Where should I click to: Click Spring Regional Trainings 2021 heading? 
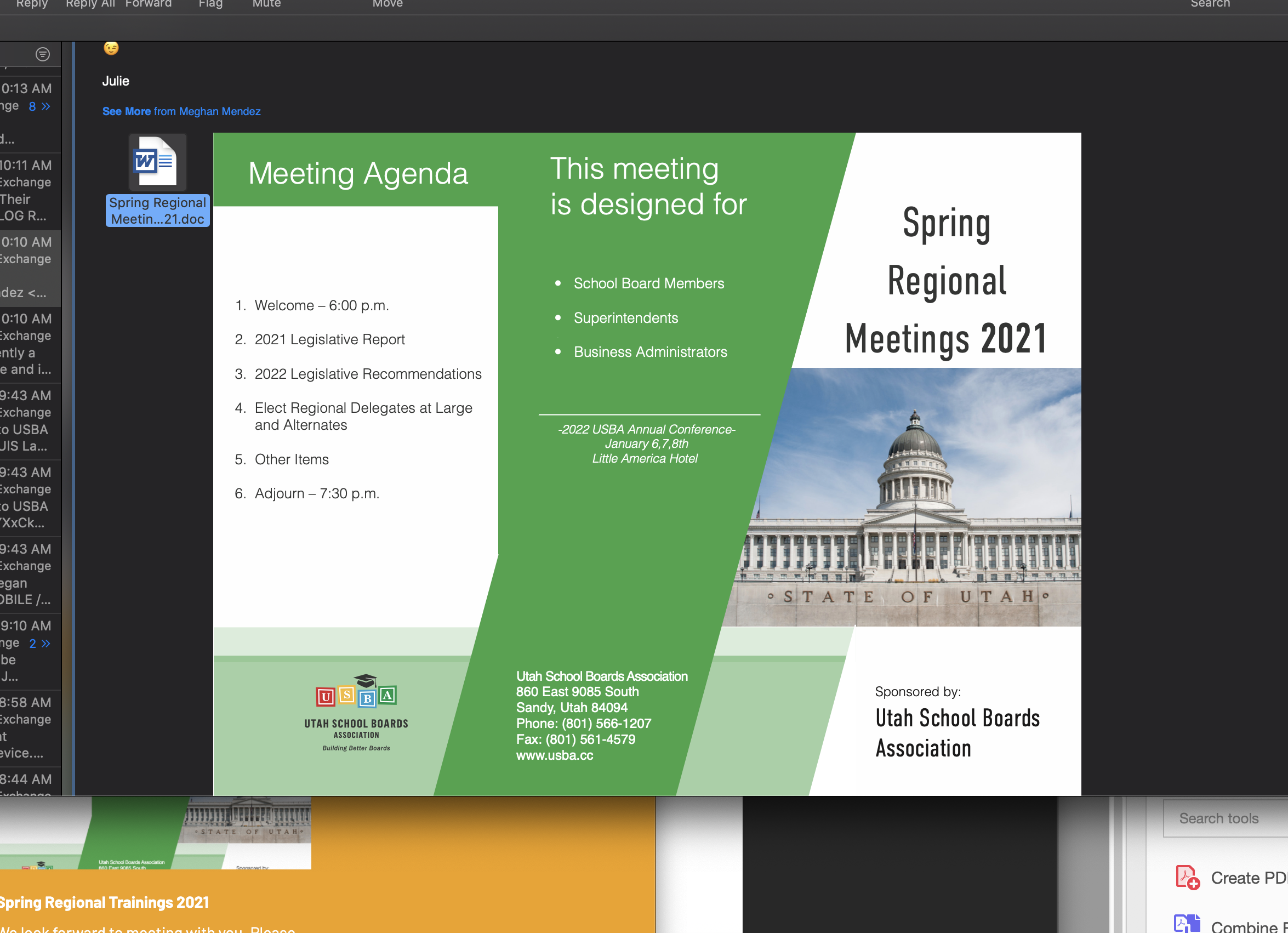(x=104, y=902)
